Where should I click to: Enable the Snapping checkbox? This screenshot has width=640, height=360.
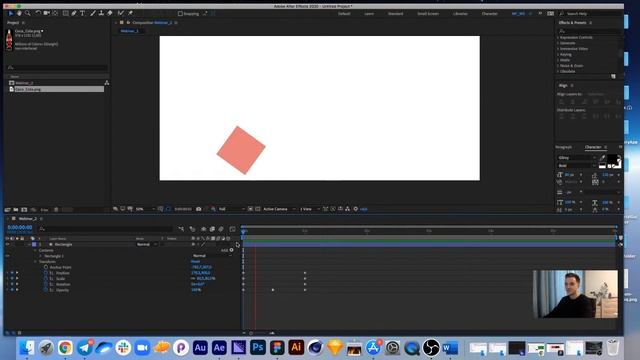click(x=180, y=13)
